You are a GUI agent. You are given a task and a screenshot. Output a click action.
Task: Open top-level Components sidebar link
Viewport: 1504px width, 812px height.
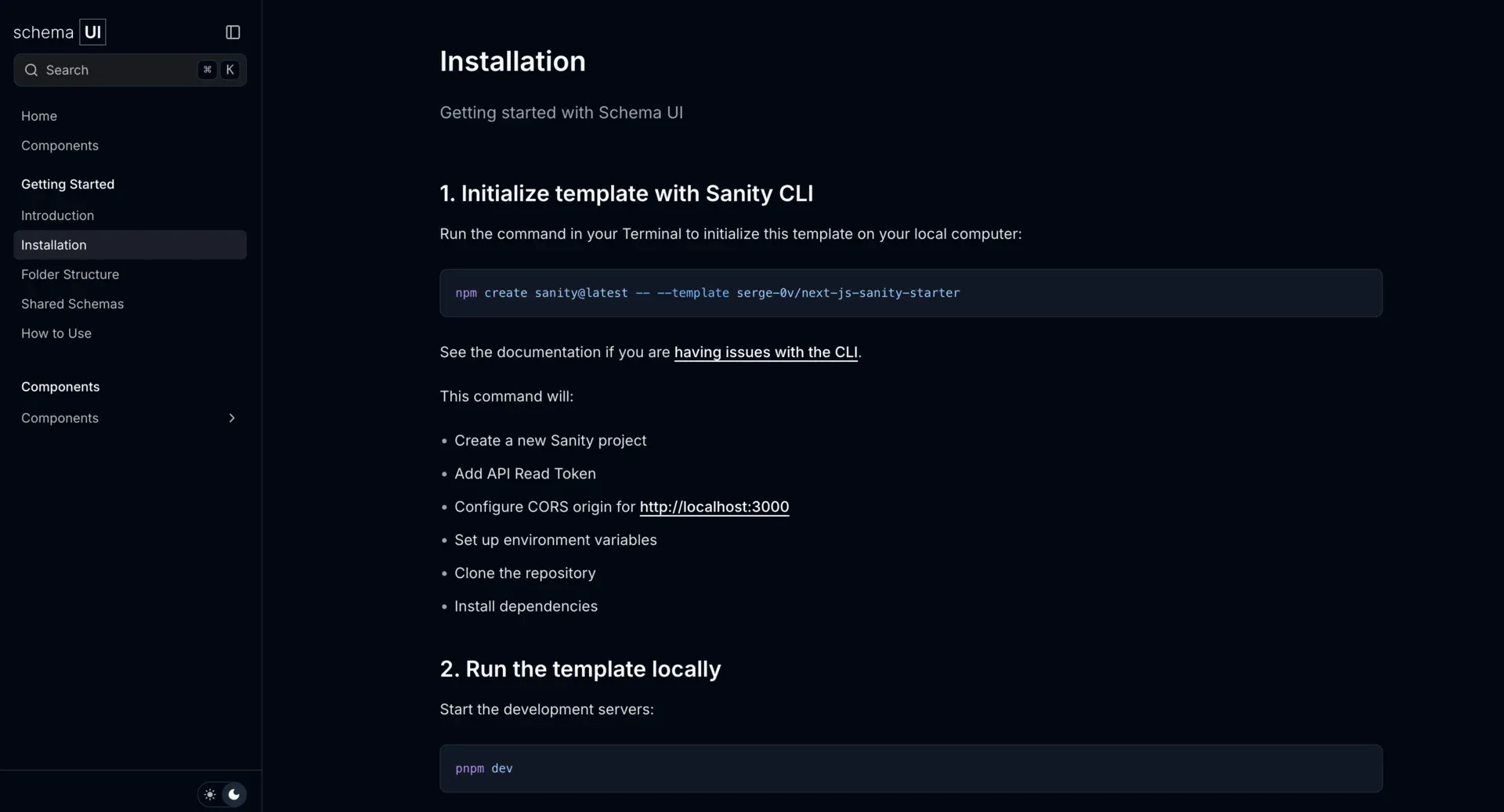point(60,146)
